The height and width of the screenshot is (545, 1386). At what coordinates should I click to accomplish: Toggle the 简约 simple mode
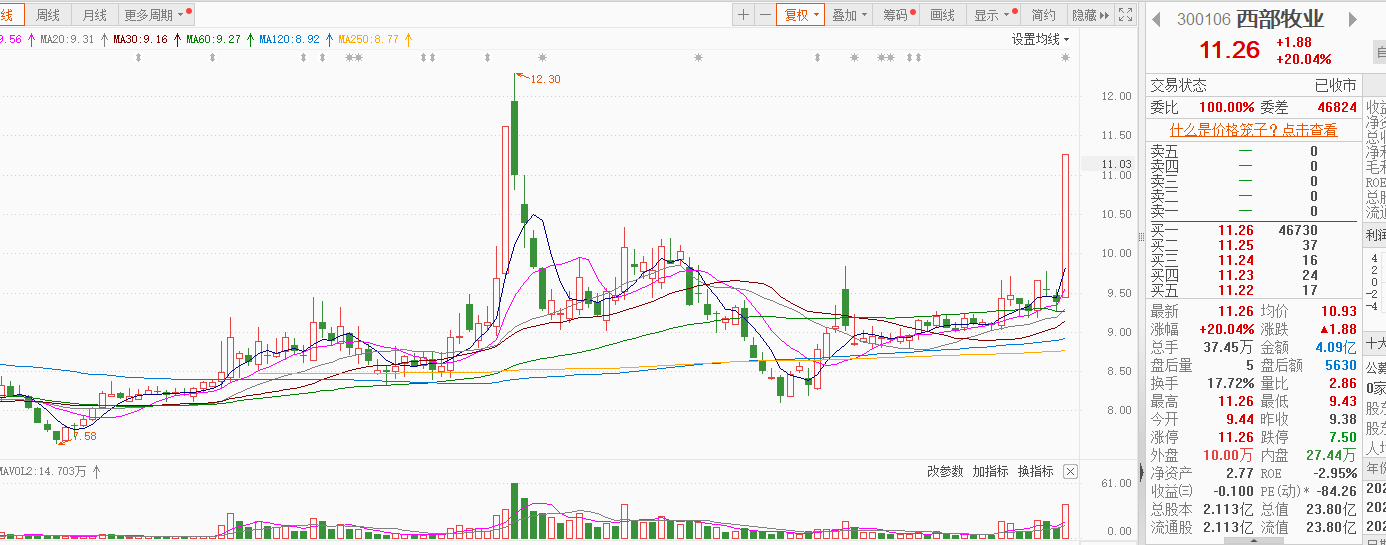[1043, 15]
